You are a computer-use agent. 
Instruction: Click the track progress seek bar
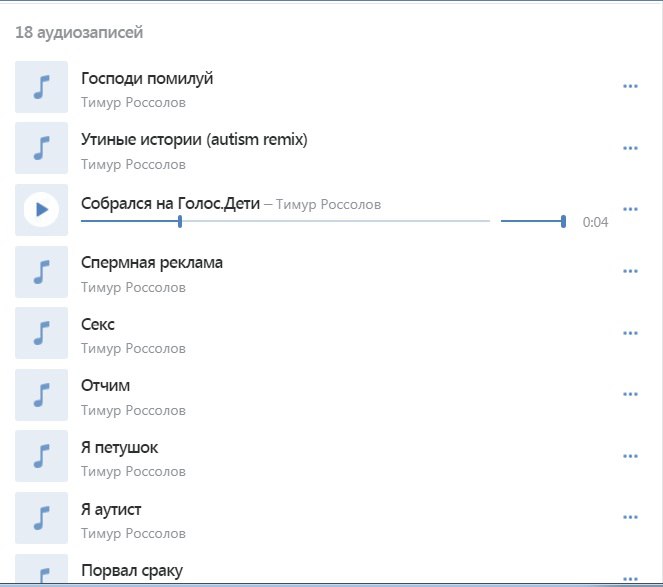[x=285, y=221]
